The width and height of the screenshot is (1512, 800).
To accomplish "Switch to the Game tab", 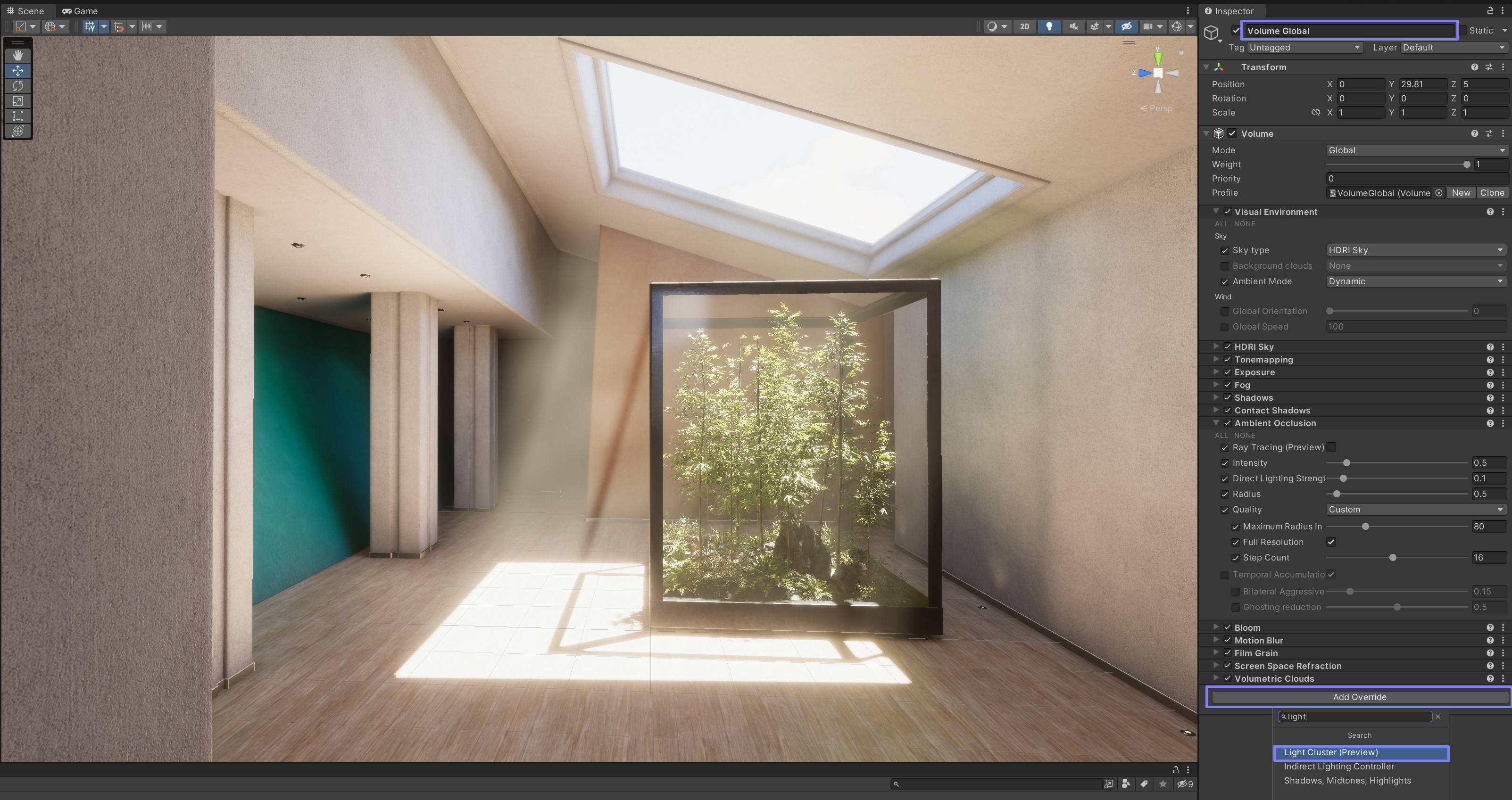I will click(81, 10).
